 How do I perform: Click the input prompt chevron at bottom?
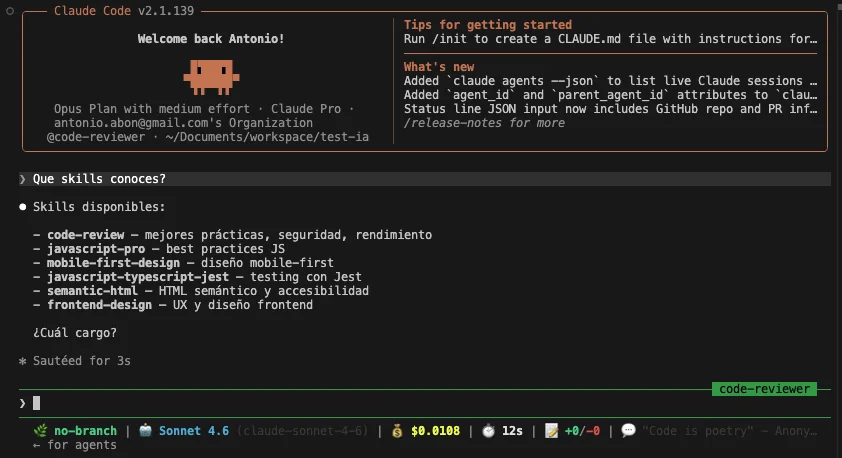coord(23,403)
